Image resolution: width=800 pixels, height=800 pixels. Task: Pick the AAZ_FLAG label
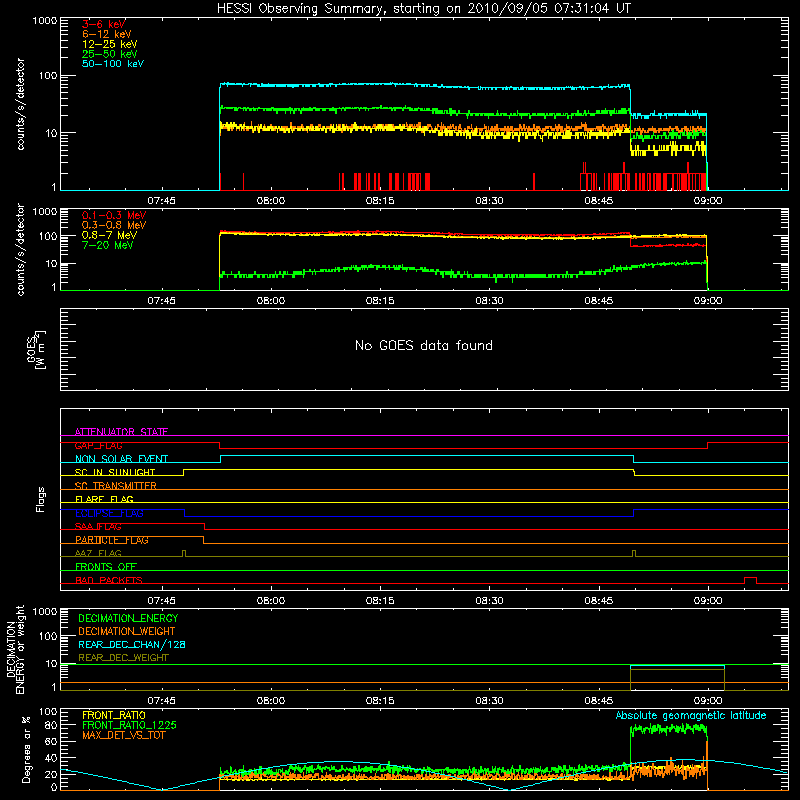point(98,553)
